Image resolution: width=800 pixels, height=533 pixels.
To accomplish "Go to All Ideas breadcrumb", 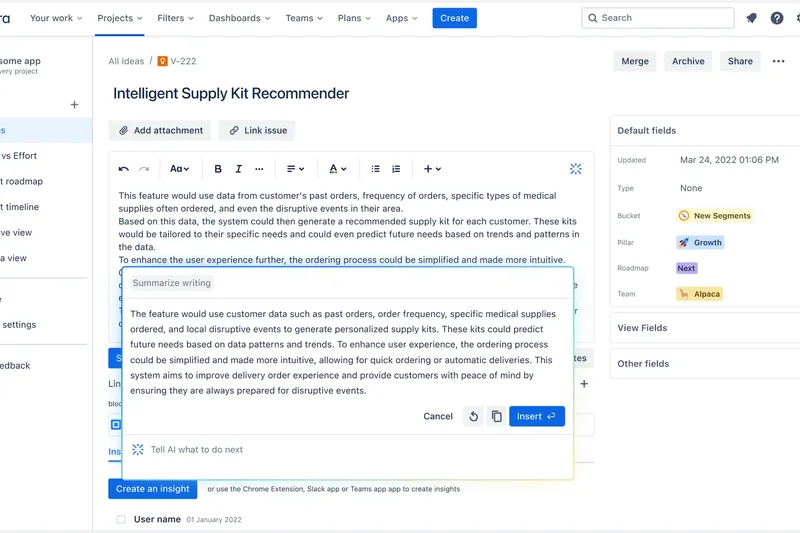I will coord(126,61).
